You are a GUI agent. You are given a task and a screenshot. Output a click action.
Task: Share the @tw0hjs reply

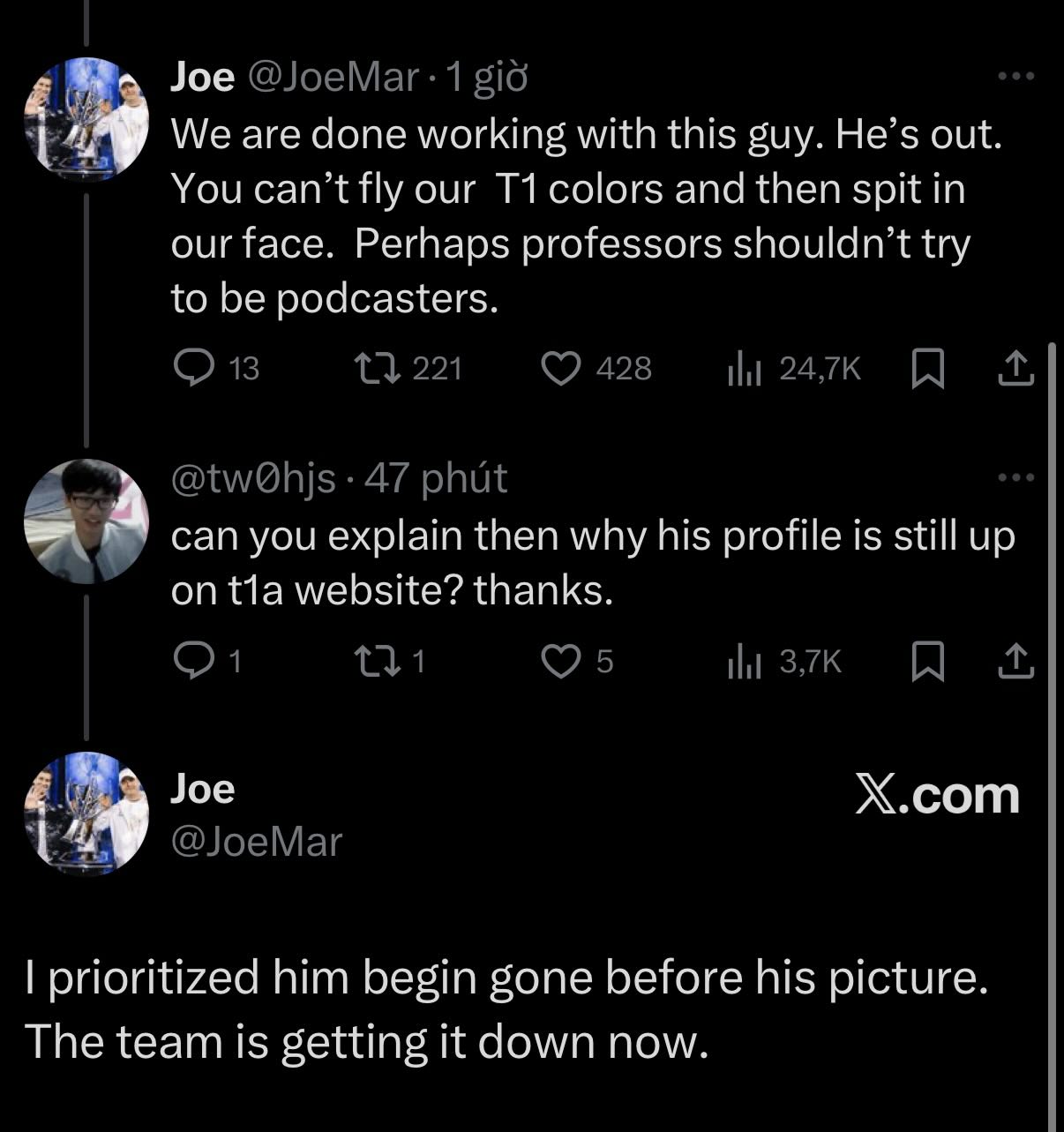[1015, 661]
